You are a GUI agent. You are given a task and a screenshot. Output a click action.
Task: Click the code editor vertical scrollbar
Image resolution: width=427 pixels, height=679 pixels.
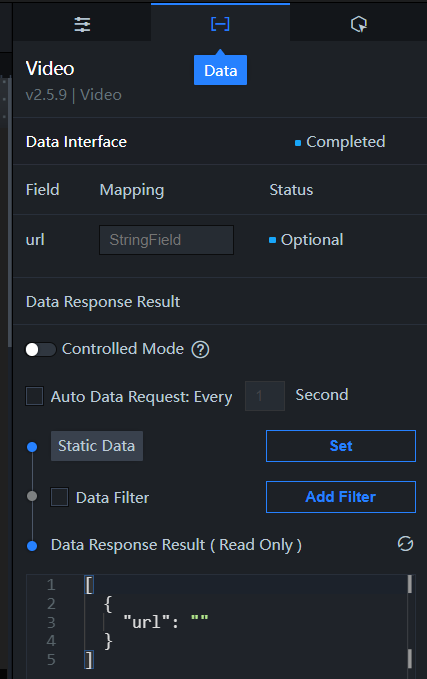410,621
